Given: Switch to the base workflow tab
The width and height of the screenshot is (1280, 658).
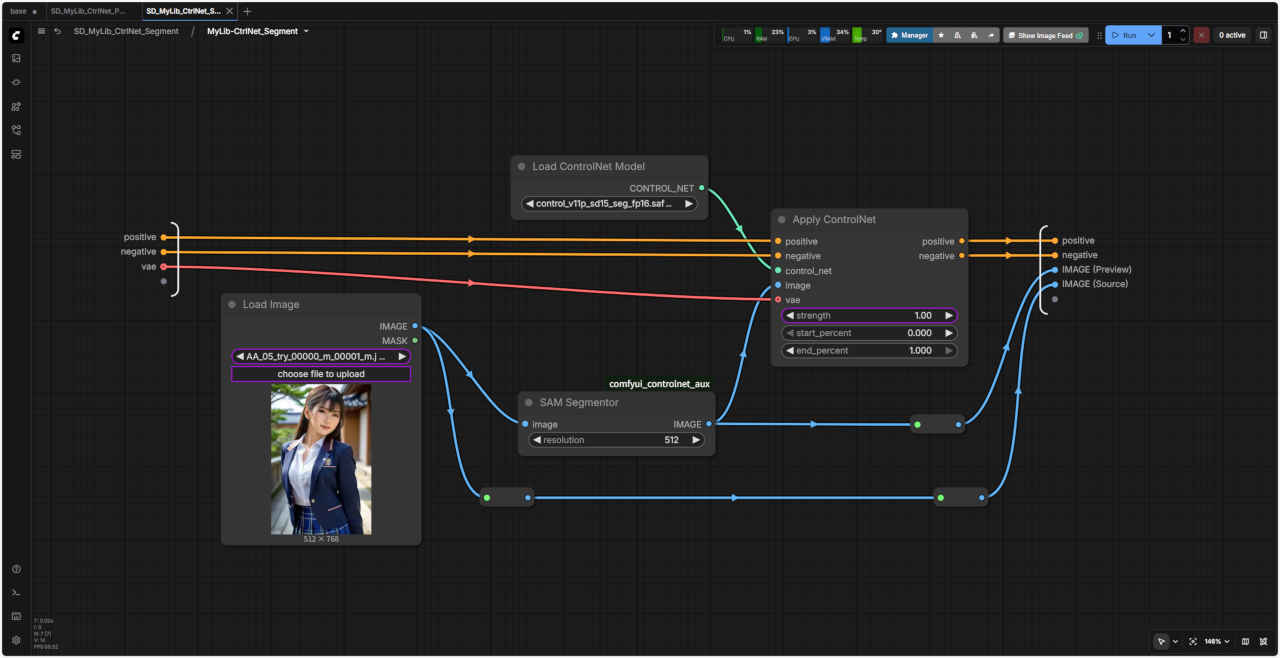Looking at the screenshot, I should tap(19, 11).
